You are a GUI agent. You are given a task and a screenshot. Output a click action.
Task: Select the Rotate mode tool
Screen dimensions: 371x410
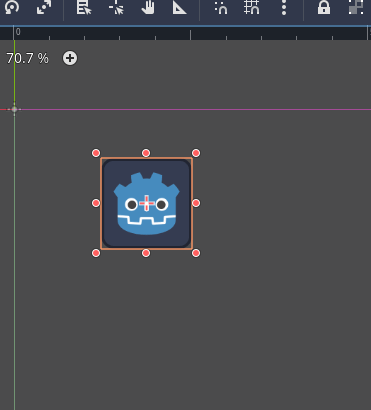pos(12,7)
